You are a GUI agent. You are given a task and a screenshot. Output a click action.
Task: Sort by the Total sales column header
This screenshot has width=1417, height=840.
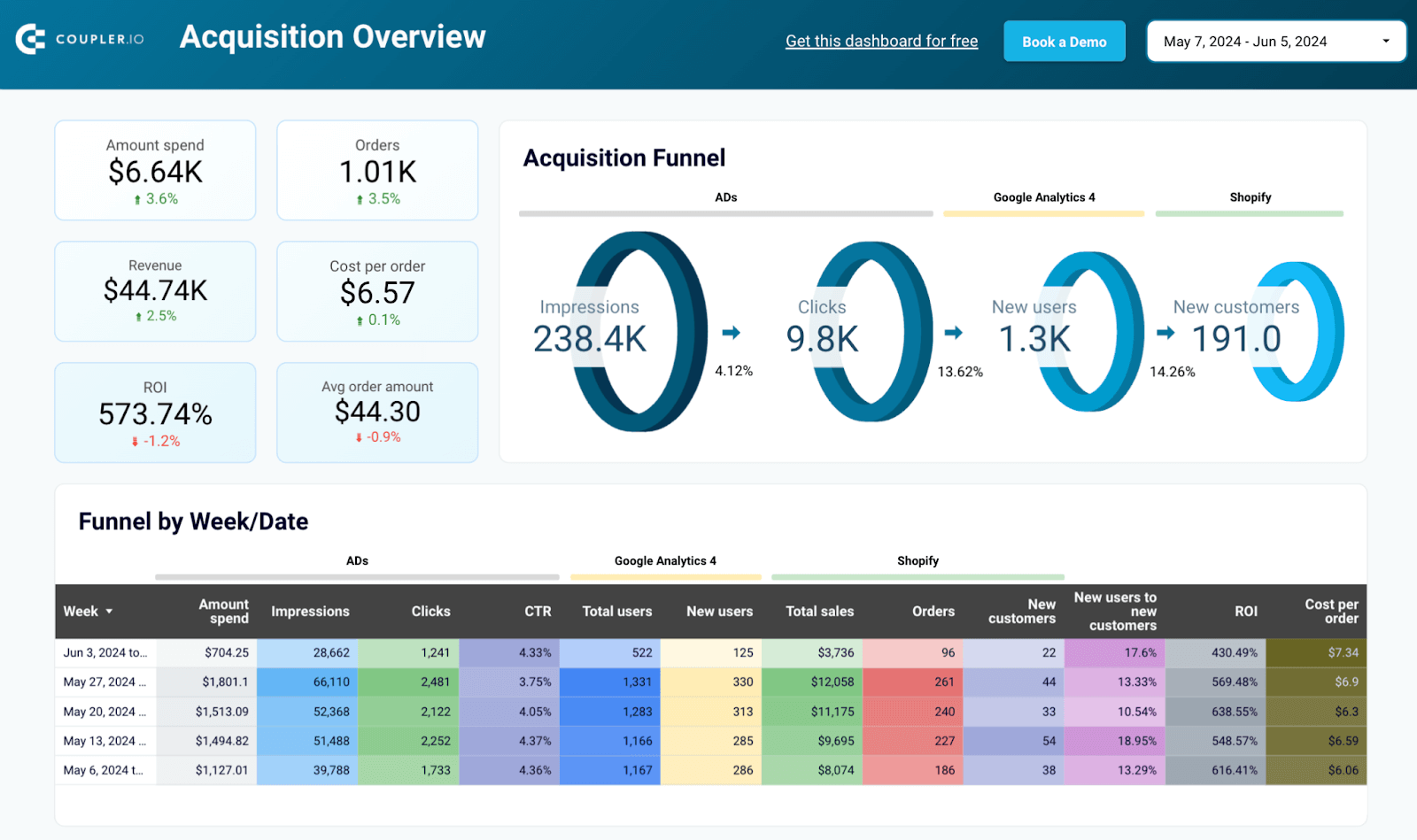819,612
